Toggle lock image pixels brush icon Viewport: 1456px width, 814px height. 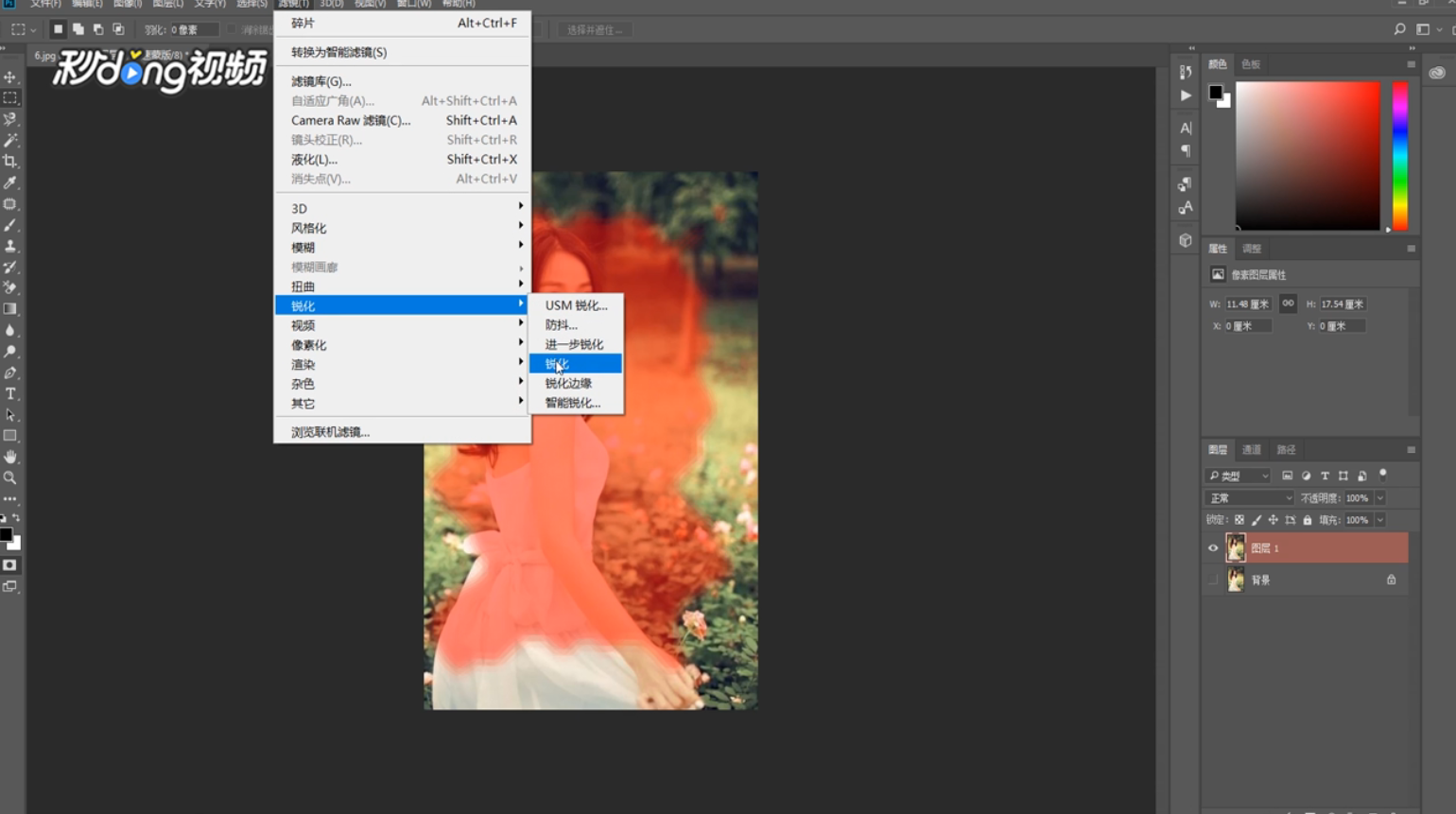(1257, 520)
